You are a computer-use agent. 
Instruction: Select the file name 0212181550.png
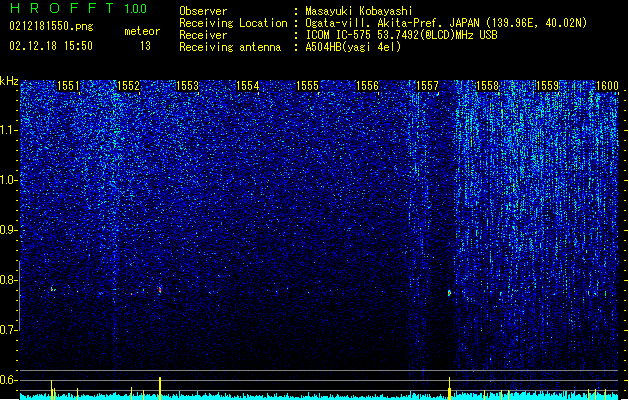click(x=51, y=26)
